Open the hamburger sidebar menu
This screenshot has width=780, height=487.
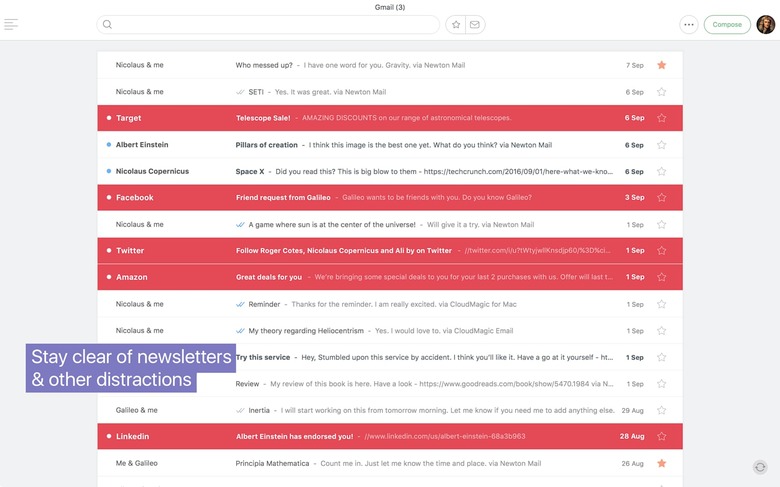(11, 24)
